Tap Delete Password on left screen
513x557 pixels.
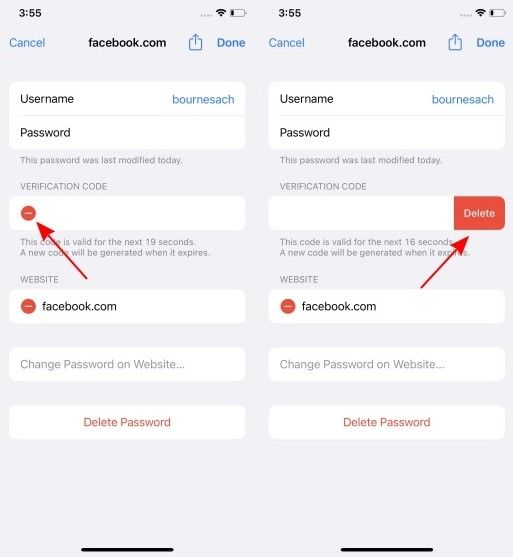(x=127, y=422)
